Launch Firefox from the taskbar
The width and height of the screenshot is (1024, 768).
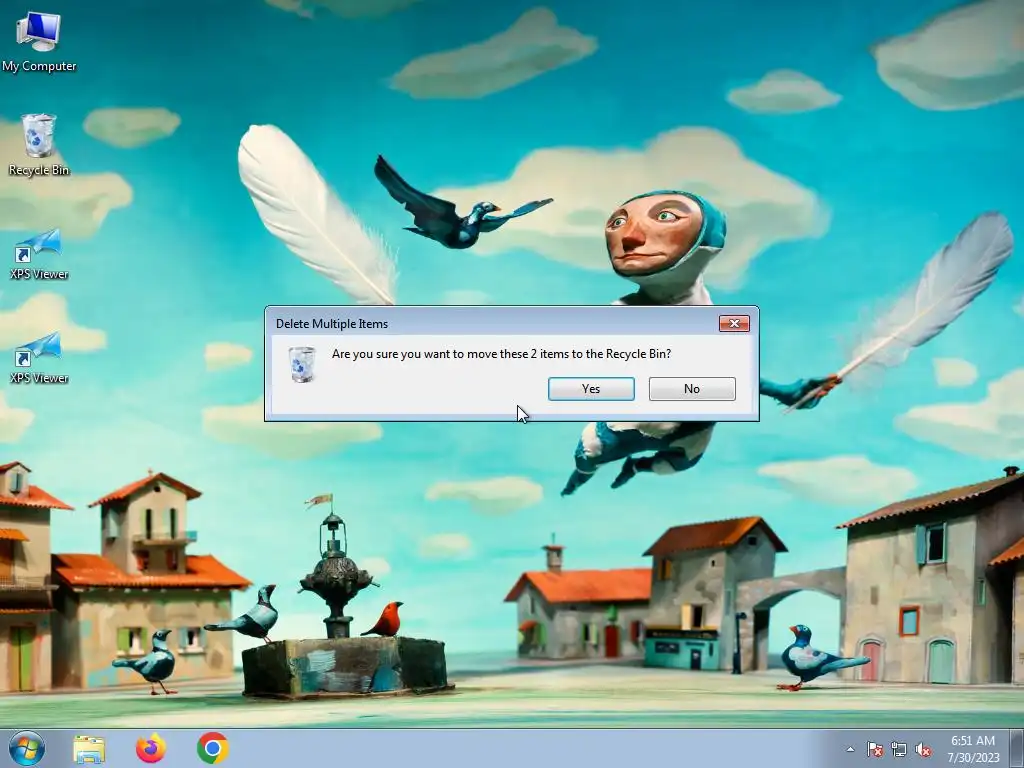point(151,748)
